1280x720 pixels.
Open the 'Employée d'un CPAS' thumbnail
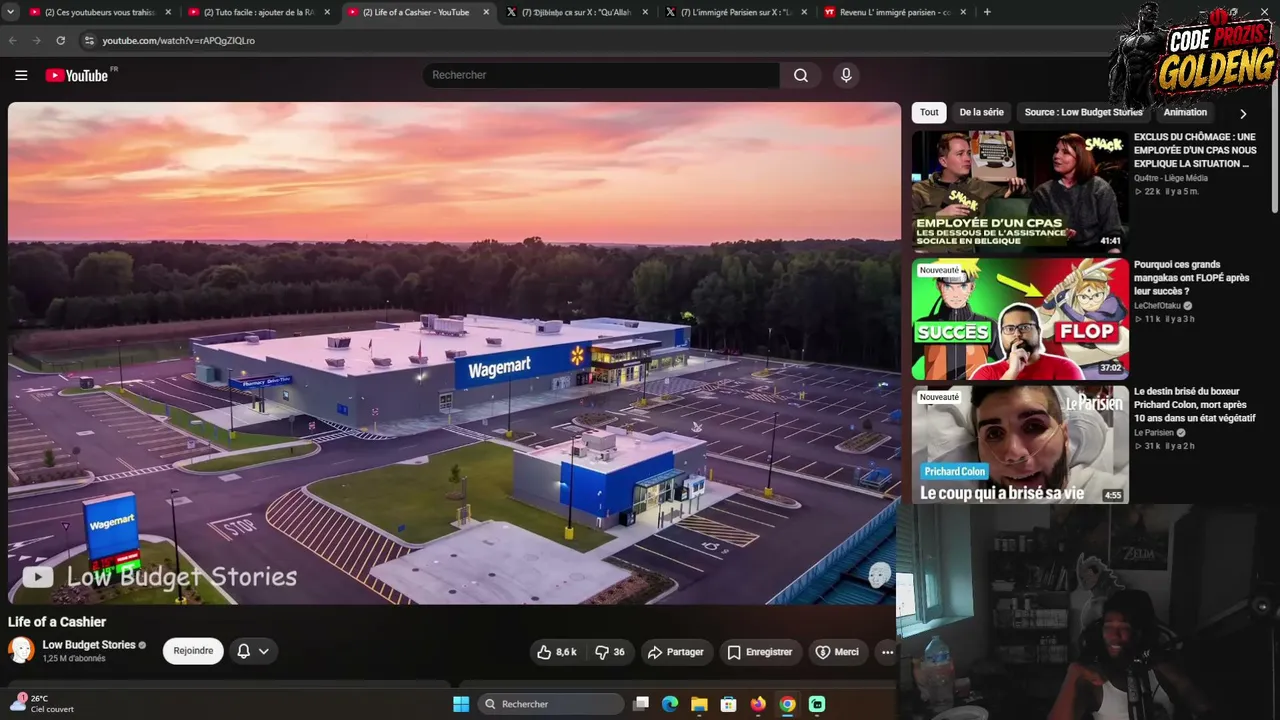pyautogui.click(x=1020, y=190)
